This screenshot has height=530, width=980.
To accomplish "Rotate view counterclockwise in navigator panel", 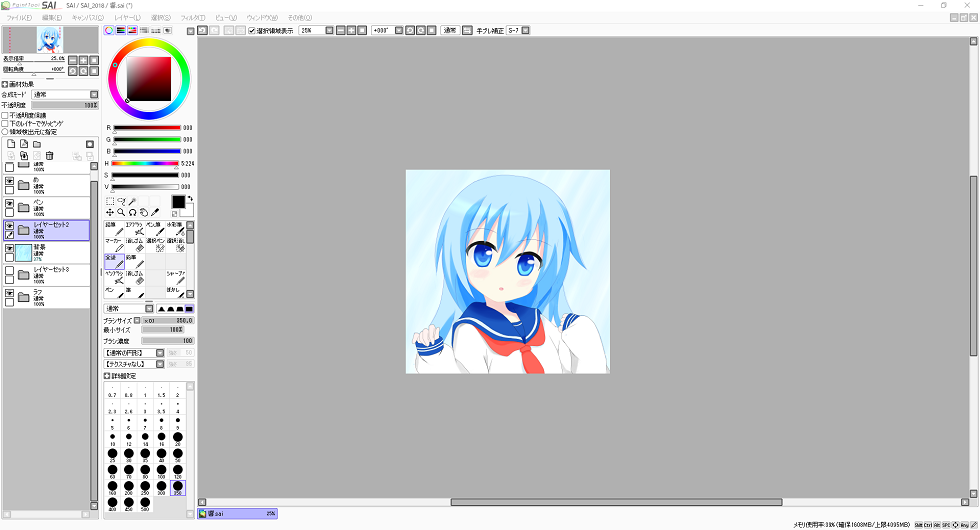I will tap(73, 71).
